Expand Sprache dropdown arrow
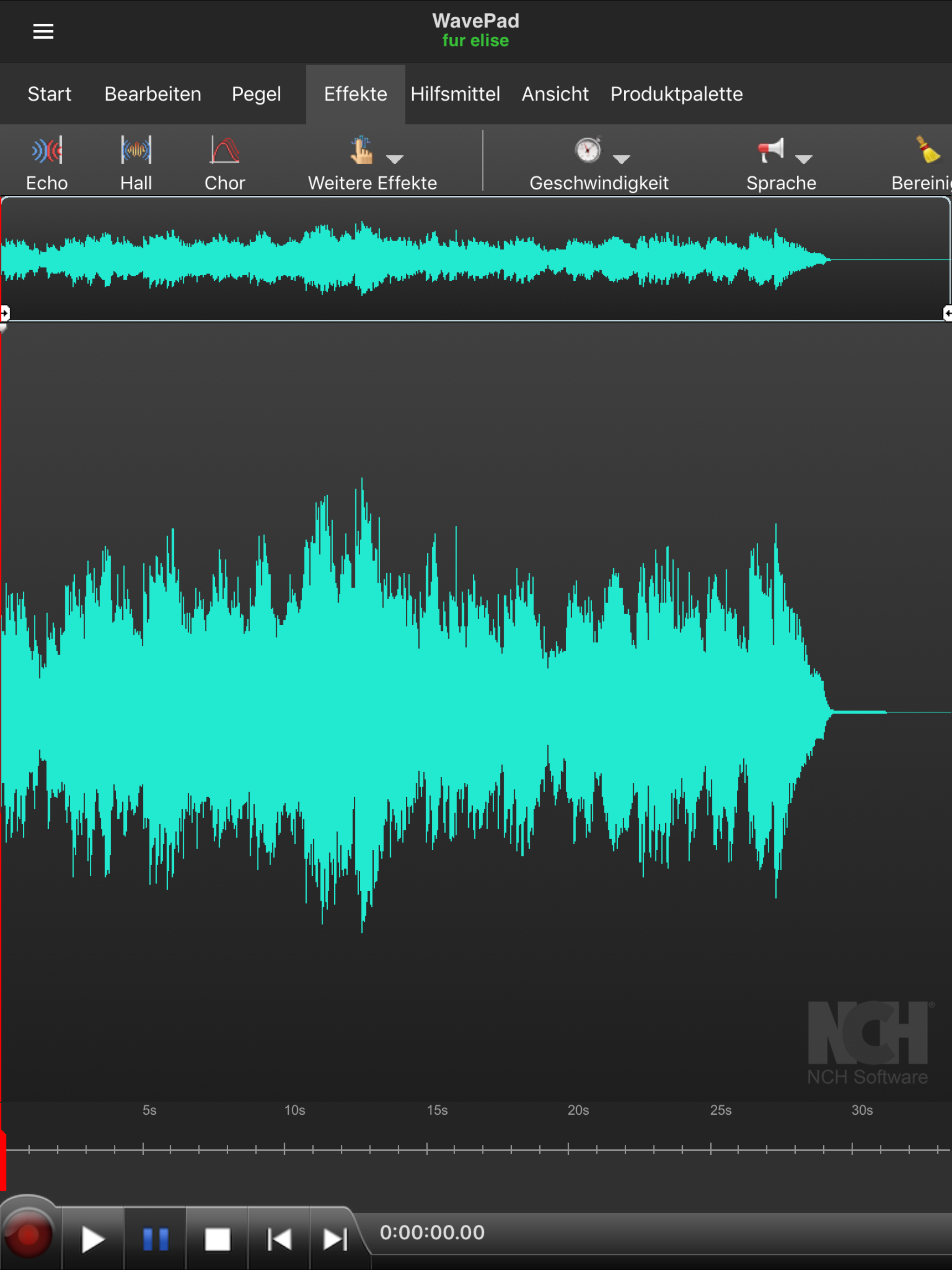The height and width of the screenshot is (1270, 952). [804, 159]
